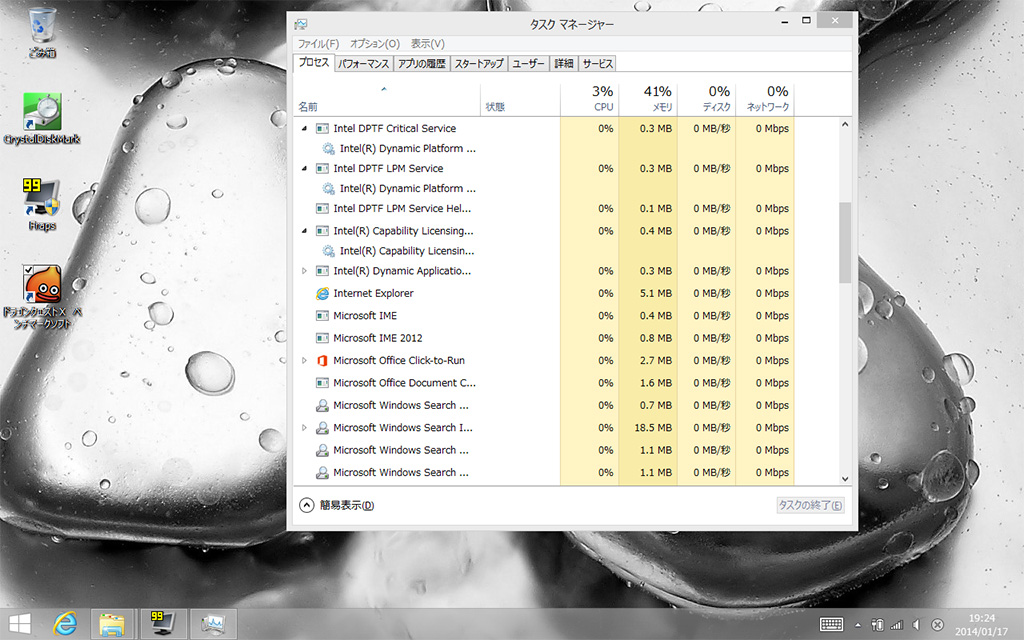Collapse the Intel DPTF LPM Service group
This screenshot has height=640, width=1024.
[304, 168]
